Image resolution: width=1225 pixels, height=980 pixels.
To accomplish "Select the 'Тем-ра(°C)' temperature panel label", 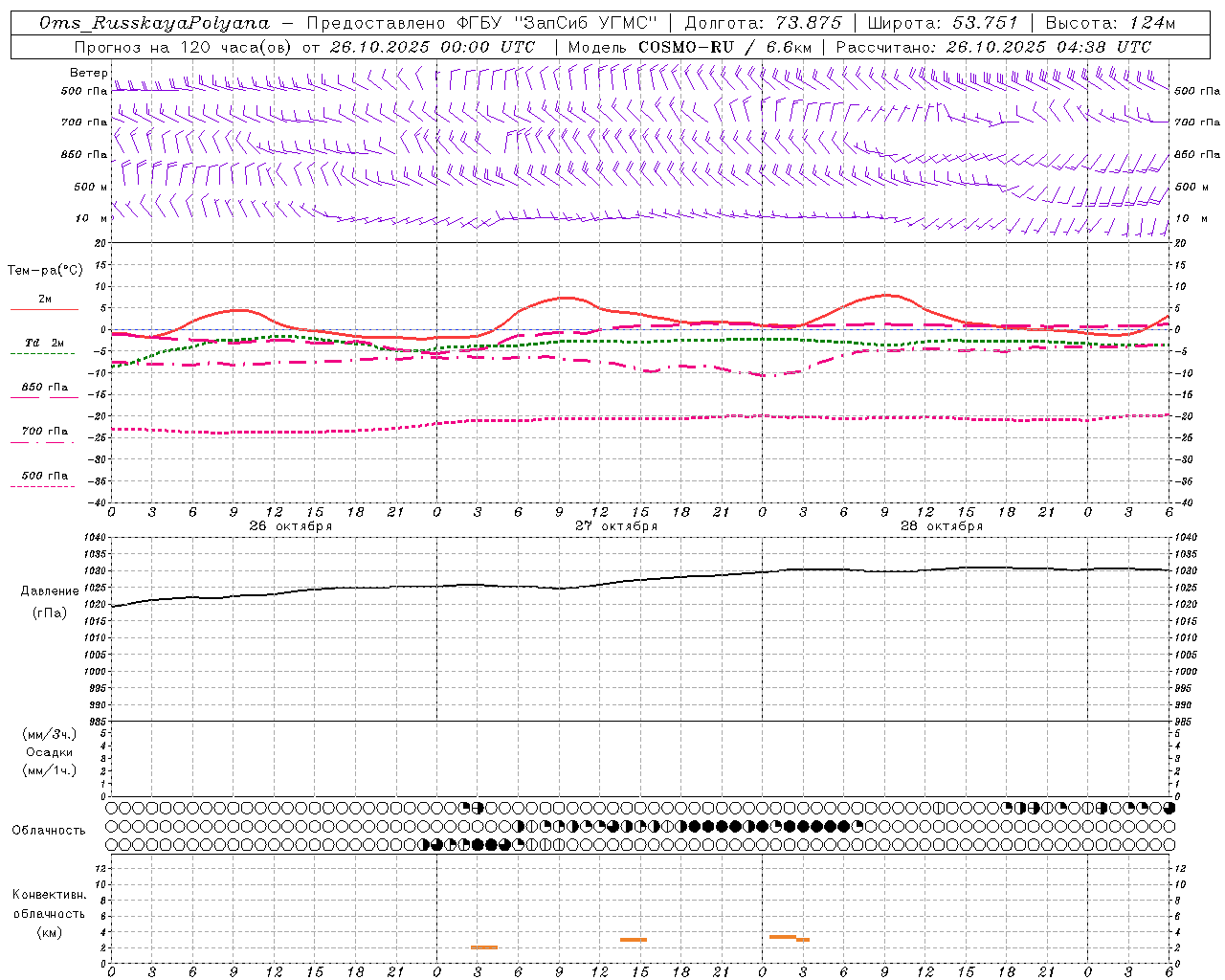I will coord(45,271).
